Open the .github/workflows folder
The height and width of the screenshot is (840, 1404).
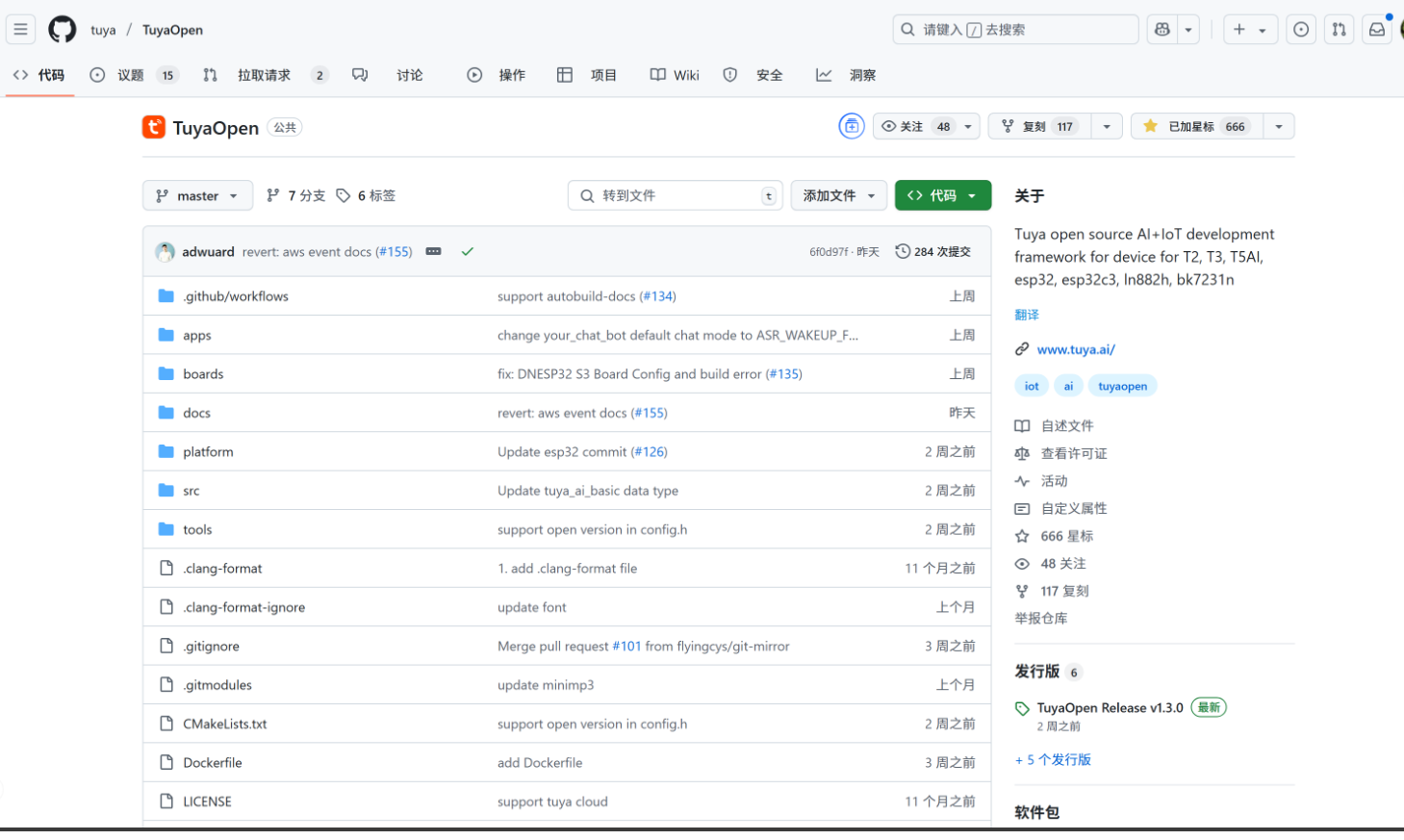tap(236, 296)
